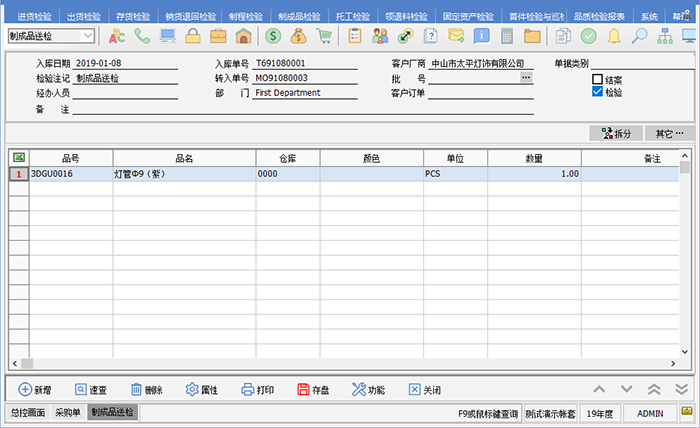This screenshot has width=700, height=428.
Task: Click the shopping cart toolbar icon
Action: pyautogui.click(x=324, y=36)
